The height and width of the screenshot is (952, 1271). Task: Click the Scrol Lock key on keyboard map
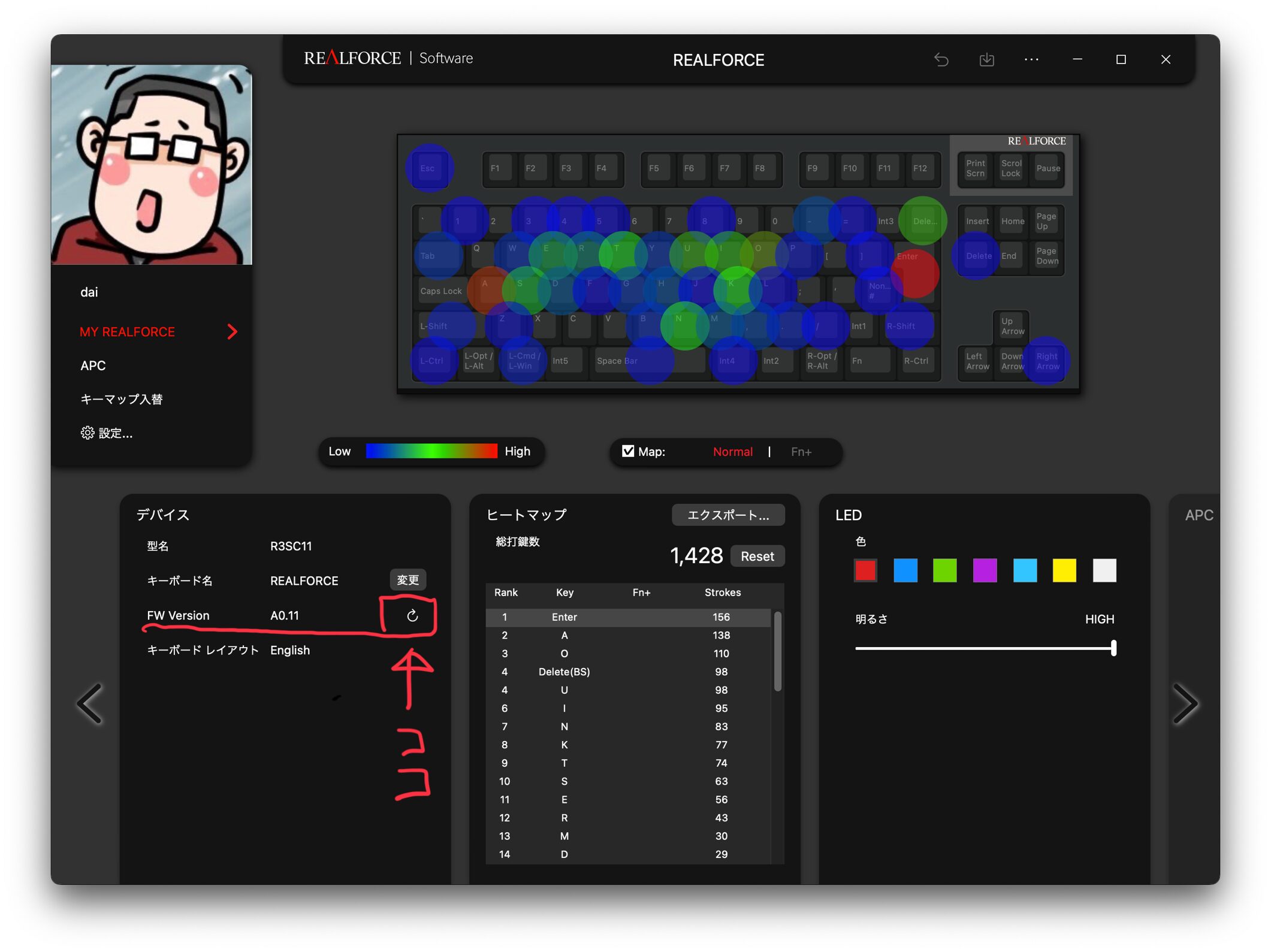[x=1012, y=168]
